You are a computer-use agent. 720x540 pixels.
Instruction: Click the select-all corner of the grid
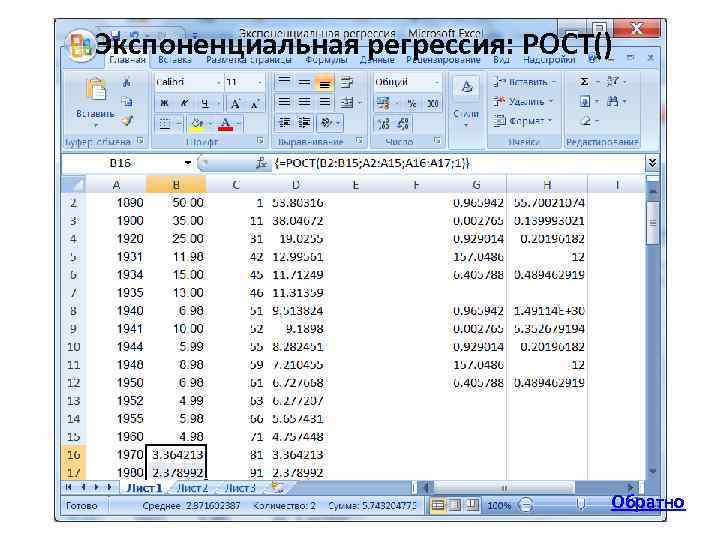[x=73, y=185]
